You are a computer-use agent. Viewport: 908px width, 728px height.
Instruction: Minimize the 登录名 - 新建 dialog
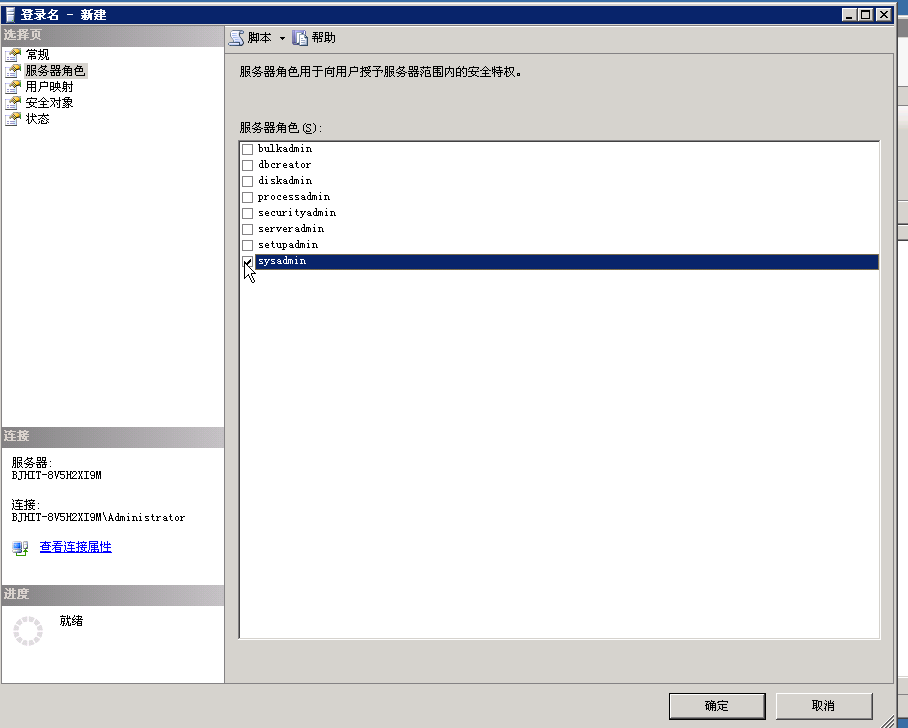click(849, 15)
